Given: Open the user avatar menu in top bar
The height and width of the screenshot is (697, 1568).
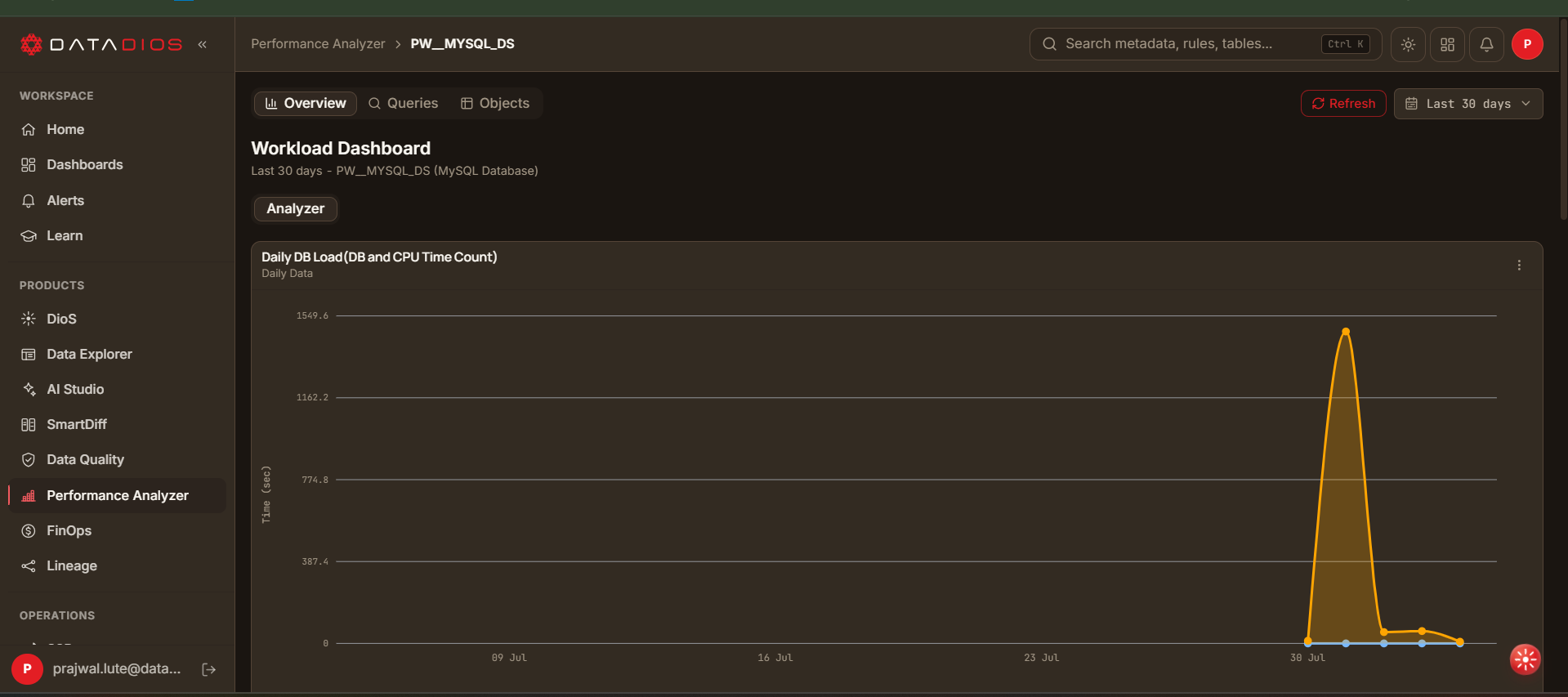Looking at the screenshot, I should tap(1527, 44).
